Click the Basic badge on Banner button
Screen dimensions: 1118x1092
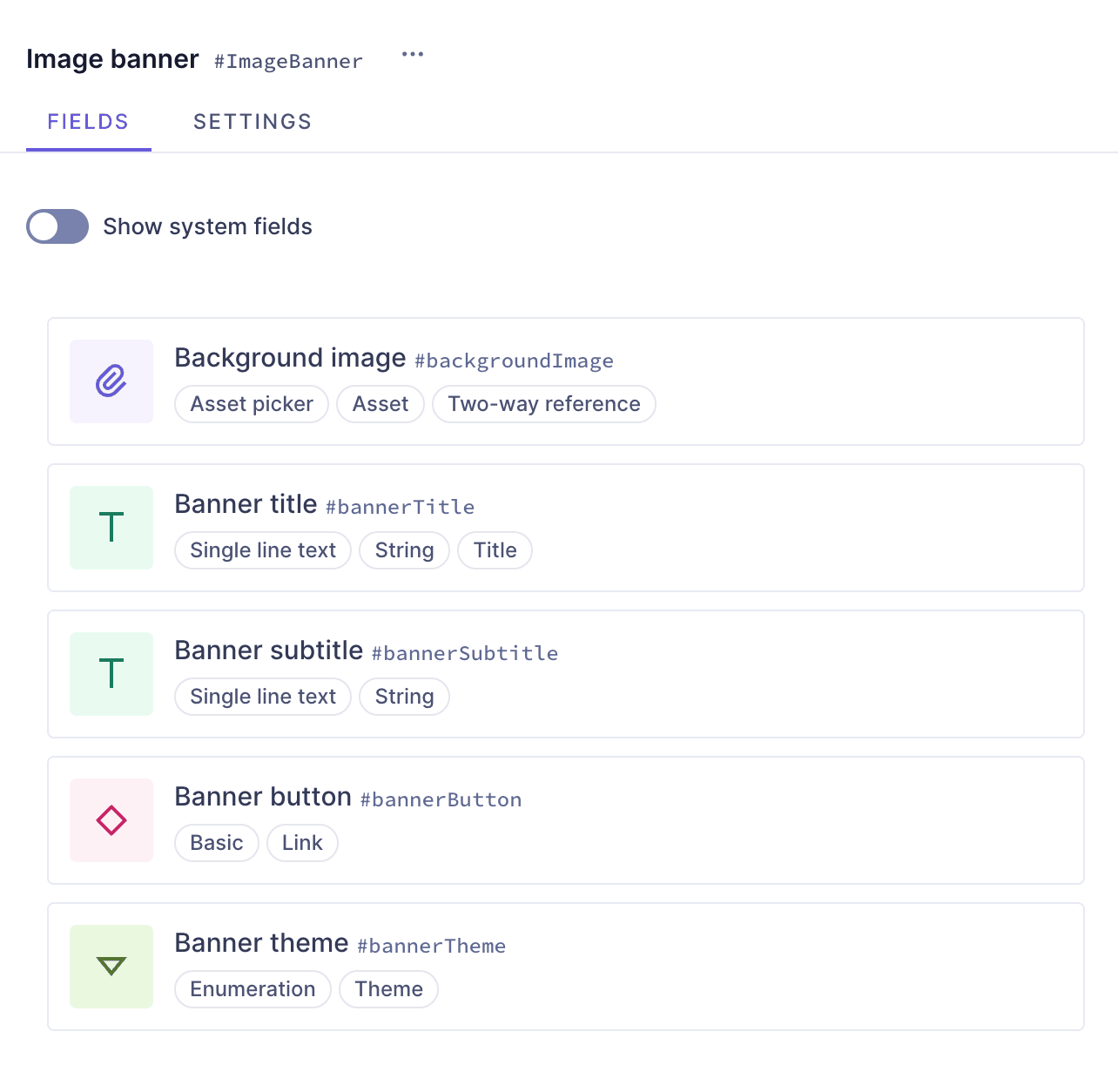coord(216,843)
